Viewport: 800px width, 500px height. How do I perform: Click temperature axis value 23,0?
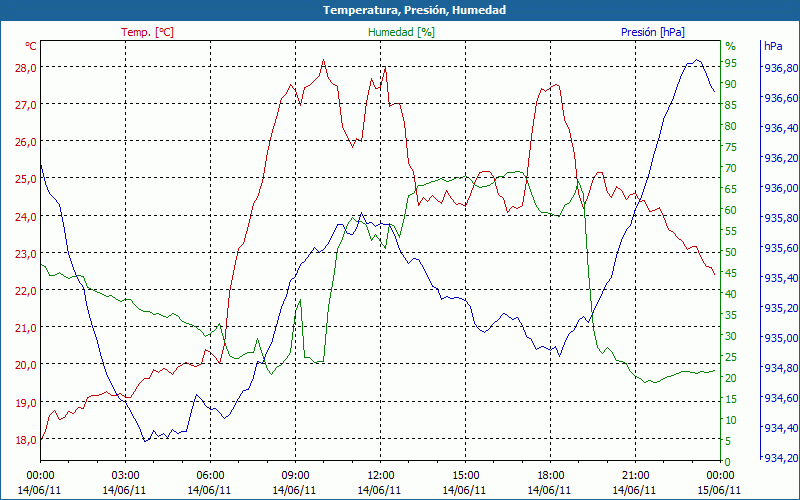coord(26,254)
